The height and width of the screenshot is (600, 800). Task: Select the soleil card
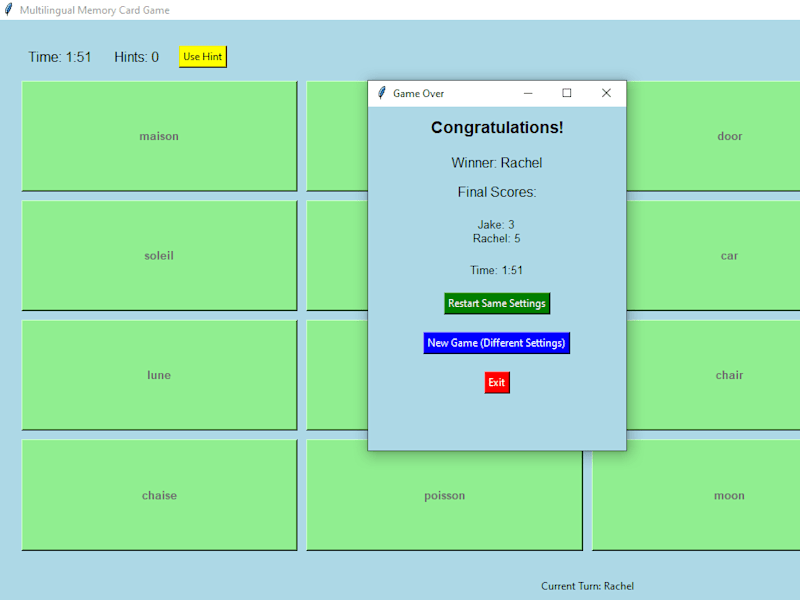pos(159,256)
